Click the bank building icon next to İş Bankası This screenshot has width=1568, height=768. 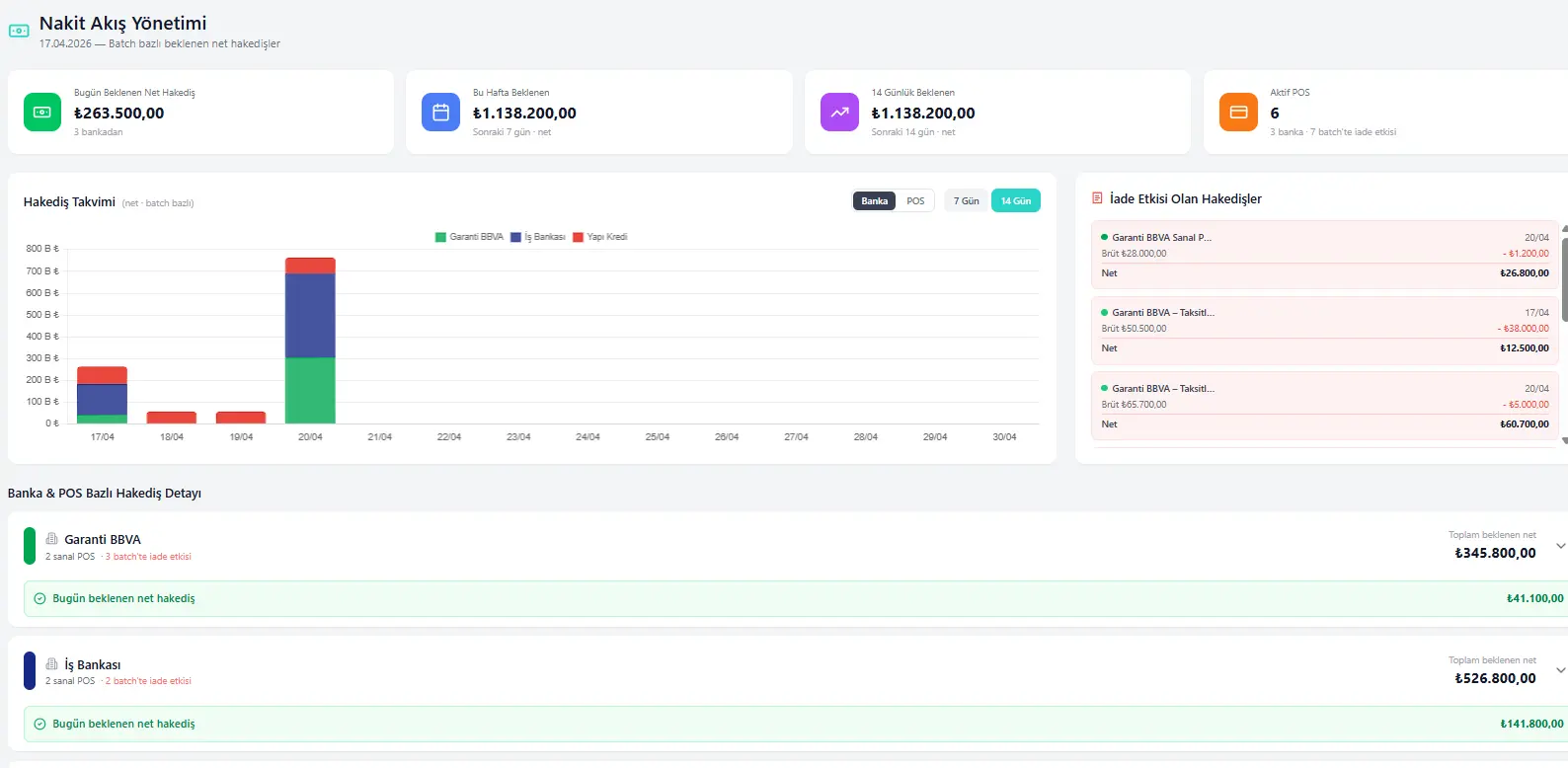point(52,664)
